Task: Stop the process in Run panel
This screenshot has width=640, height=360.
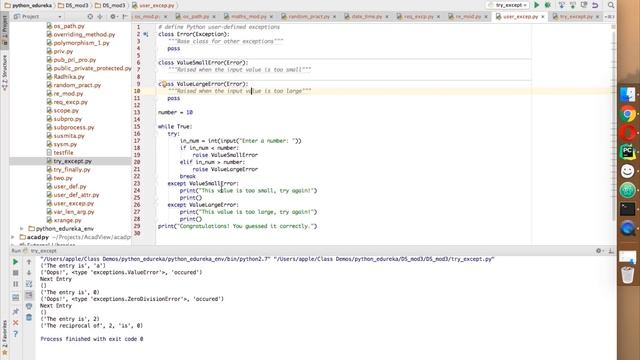Action: point(16,273)
